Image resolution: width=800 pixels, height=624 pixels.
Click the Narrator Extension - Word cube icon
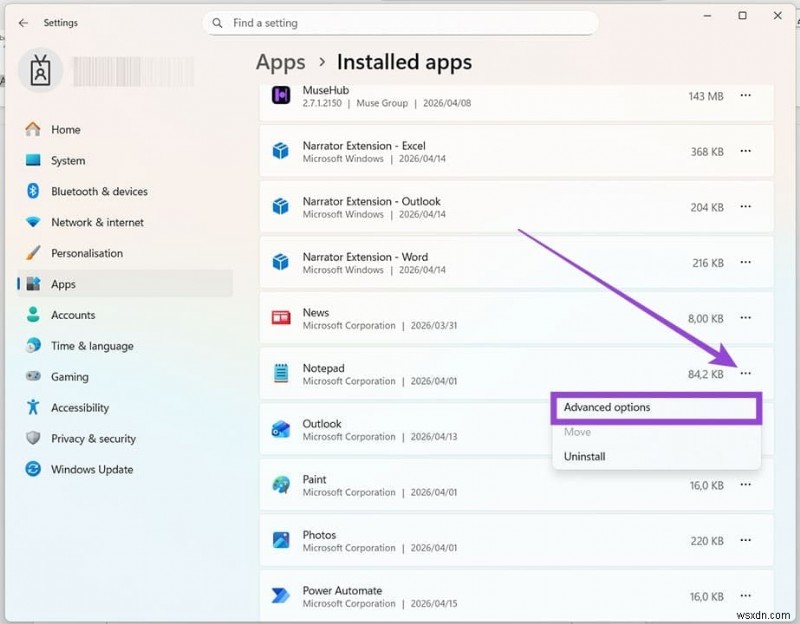pos(281,262)
